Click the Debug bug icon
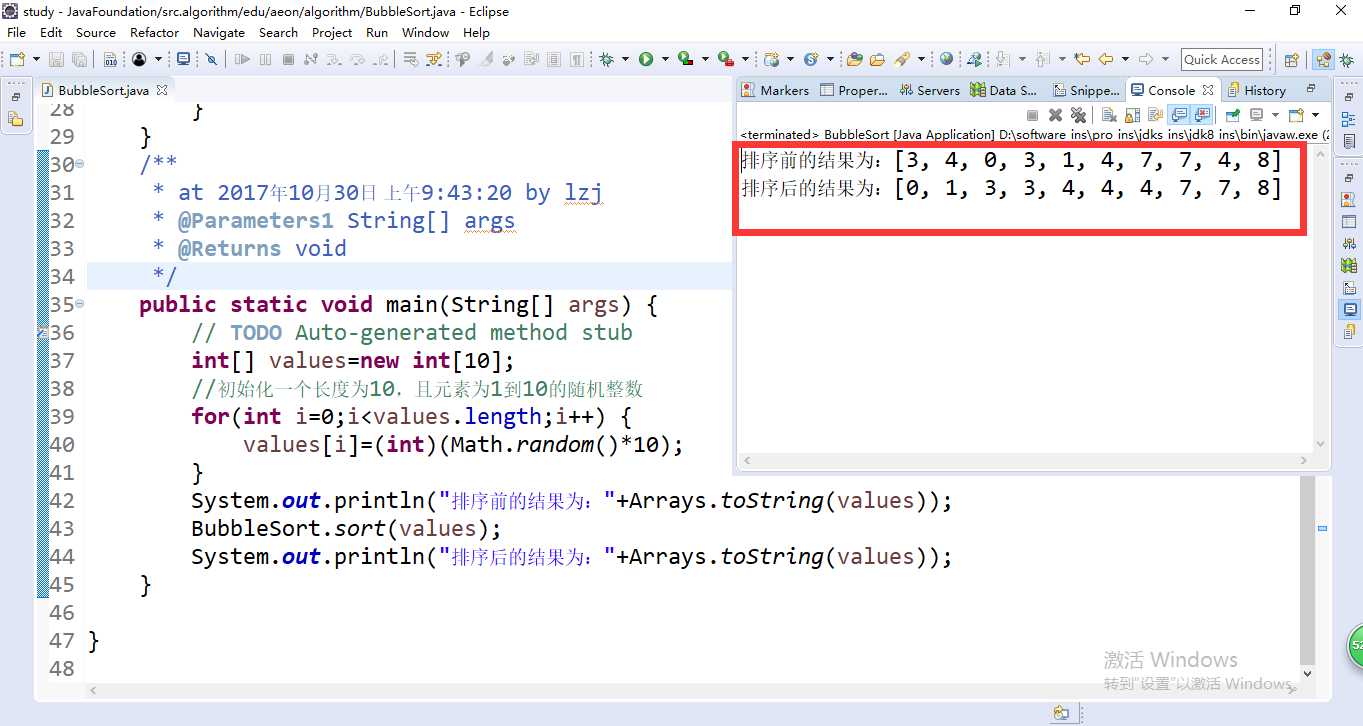The height and width of the screenshot is (726, 1363). coord(606,60)
